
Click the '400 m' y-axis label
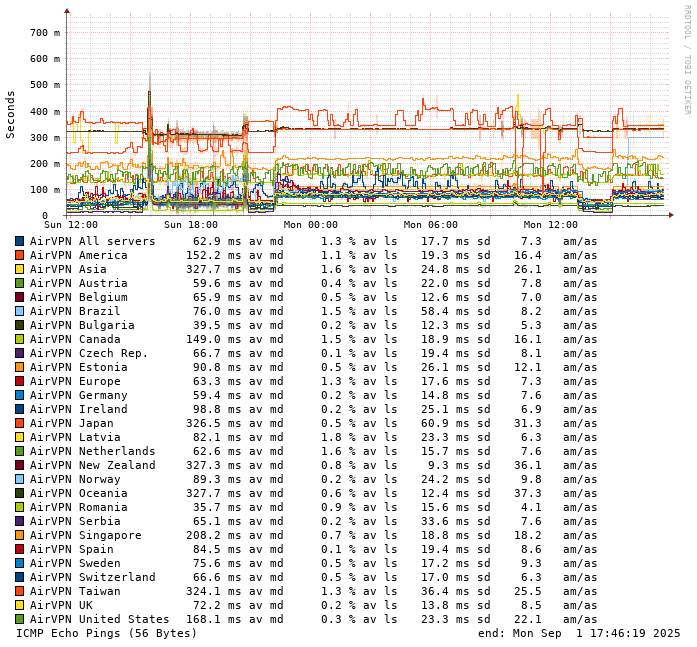pos(45,111)
